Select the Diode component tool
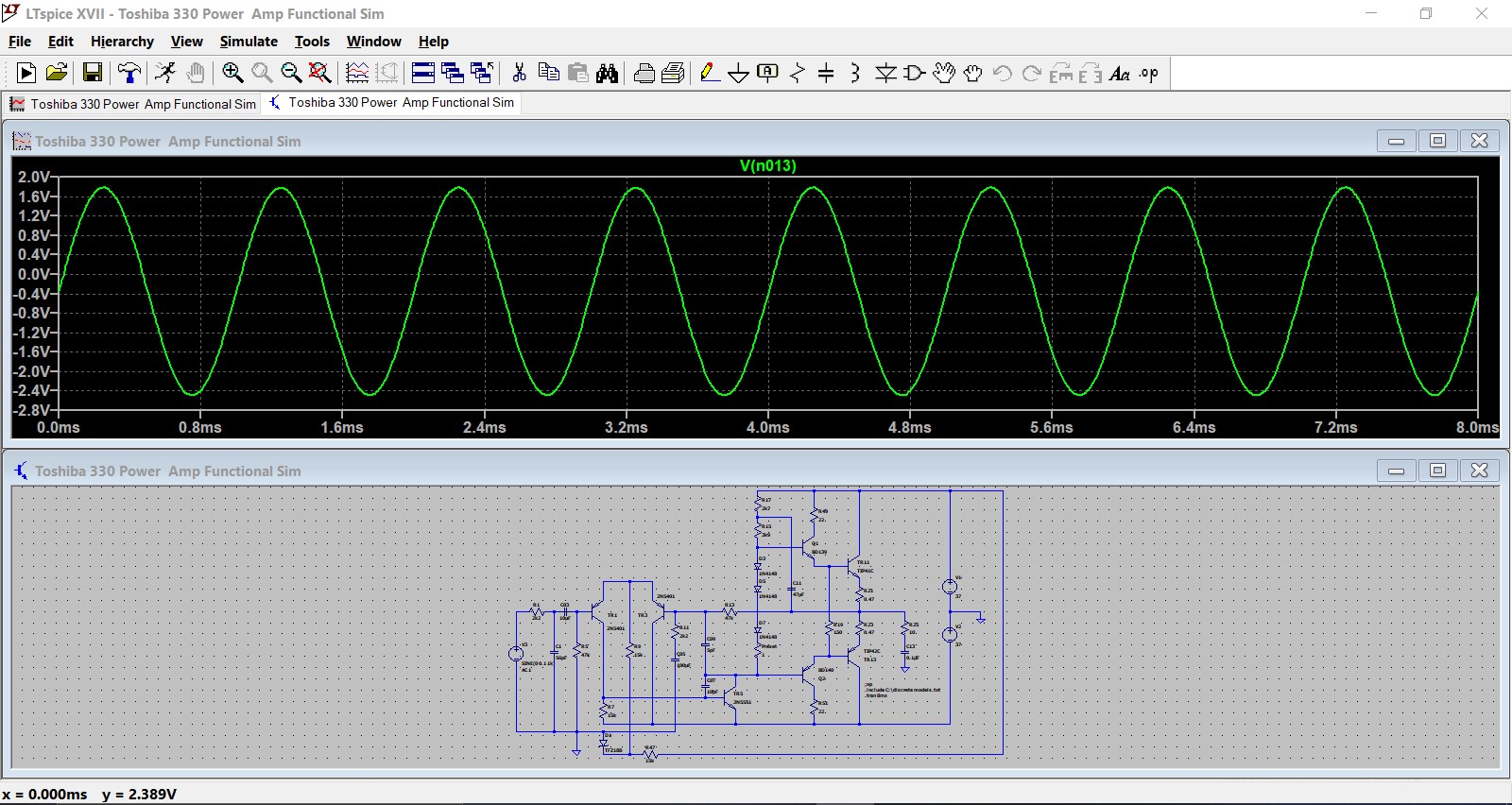1512x805 pixels. pos(885,73)
